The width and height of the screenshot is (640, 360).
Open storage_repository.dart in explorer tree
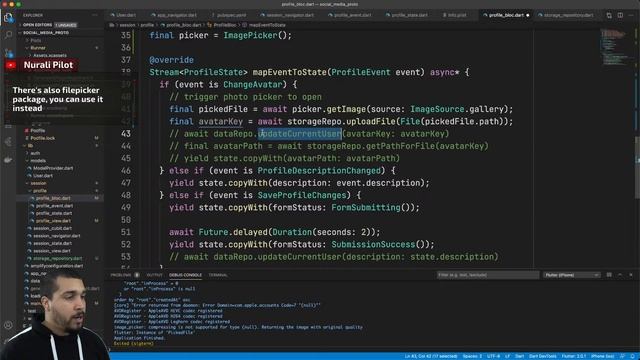click(x=57, y=258)
